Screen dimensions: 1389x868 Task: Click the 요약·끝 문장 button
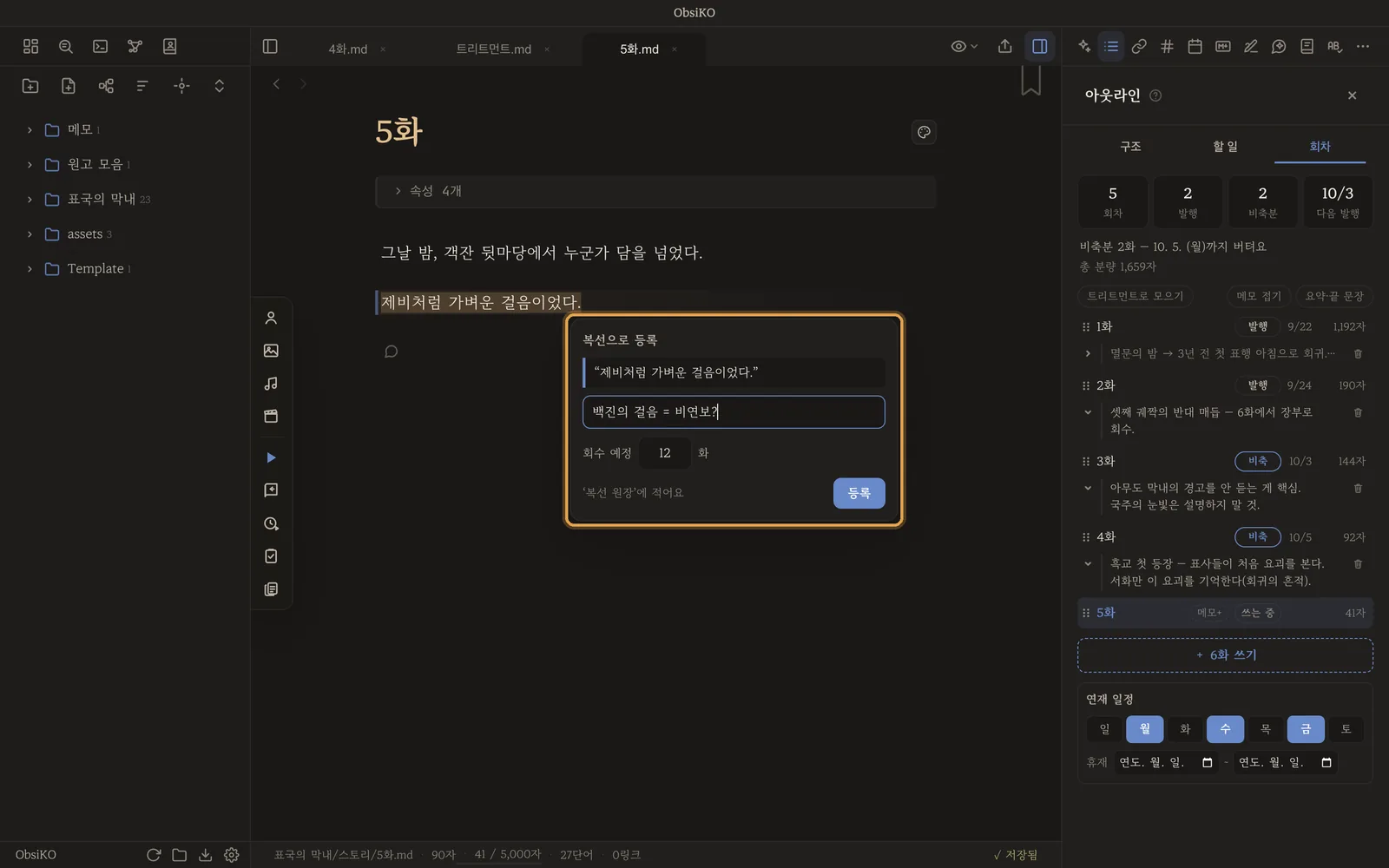1334,296
